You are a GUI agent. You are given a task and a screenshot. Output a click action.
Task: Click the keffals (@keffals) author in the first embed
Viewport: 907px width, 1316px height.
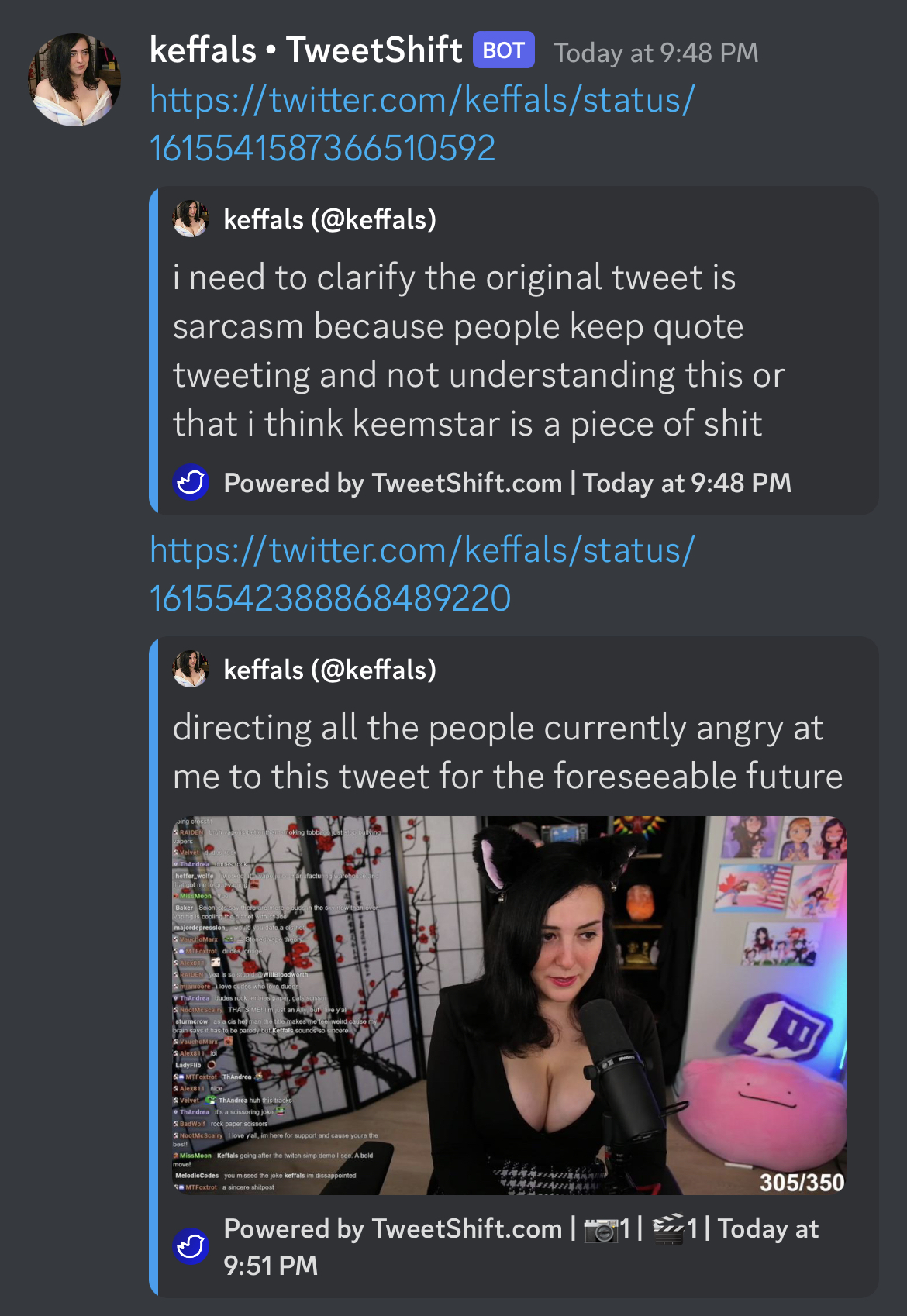[x=329, y=219]
